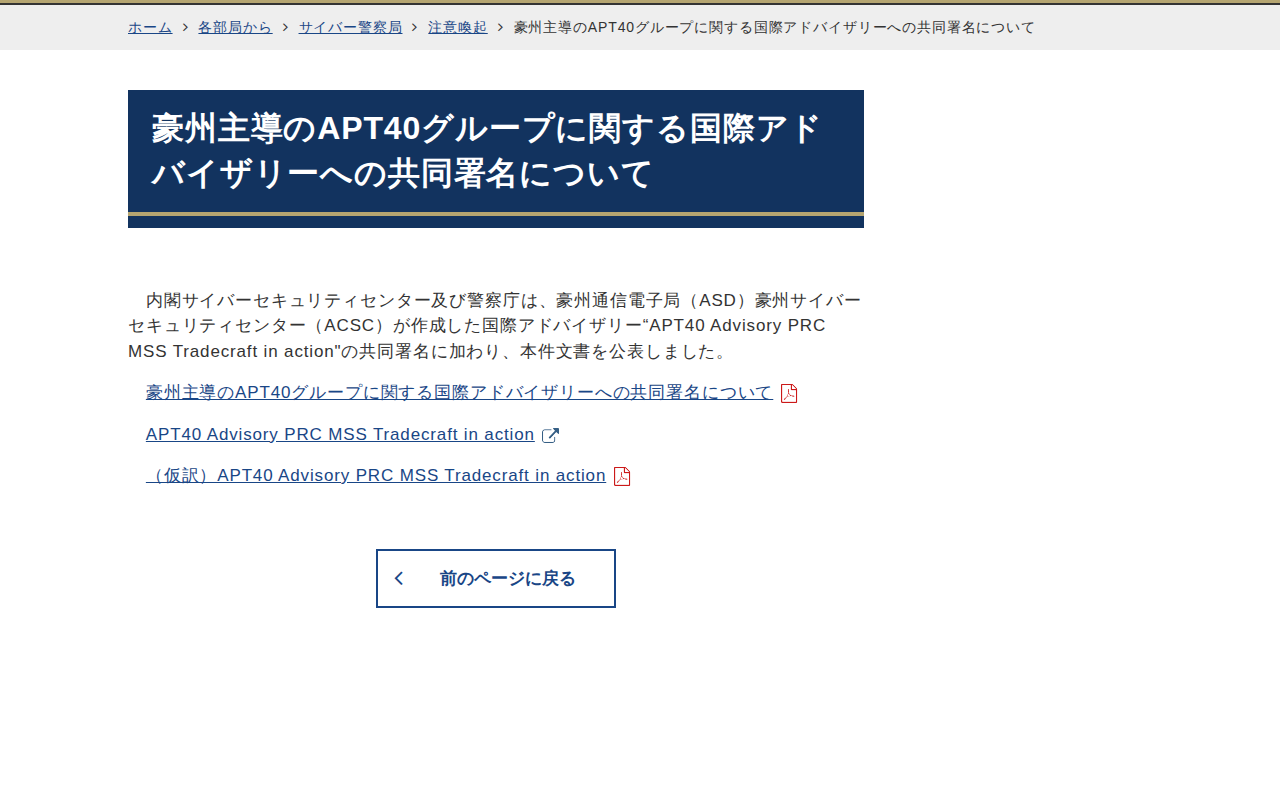Click external-link icon beside APT40 Advisory

pos(550,435)
